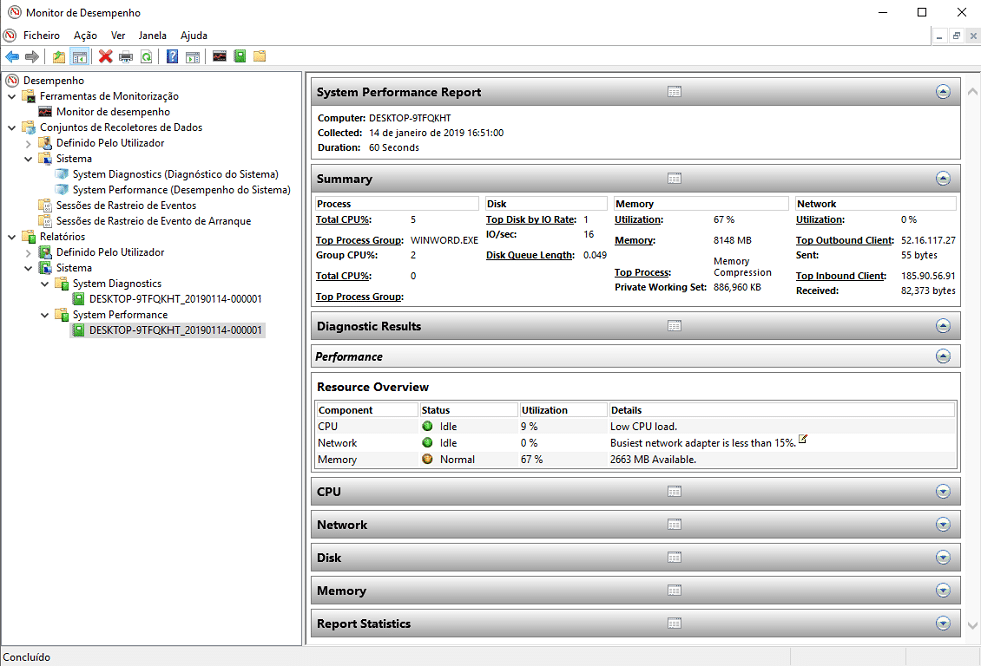This screenshot has height=666, width=981.
Task: Select Sessões de Rastreio de Eventos
Action: pos(126,206)
